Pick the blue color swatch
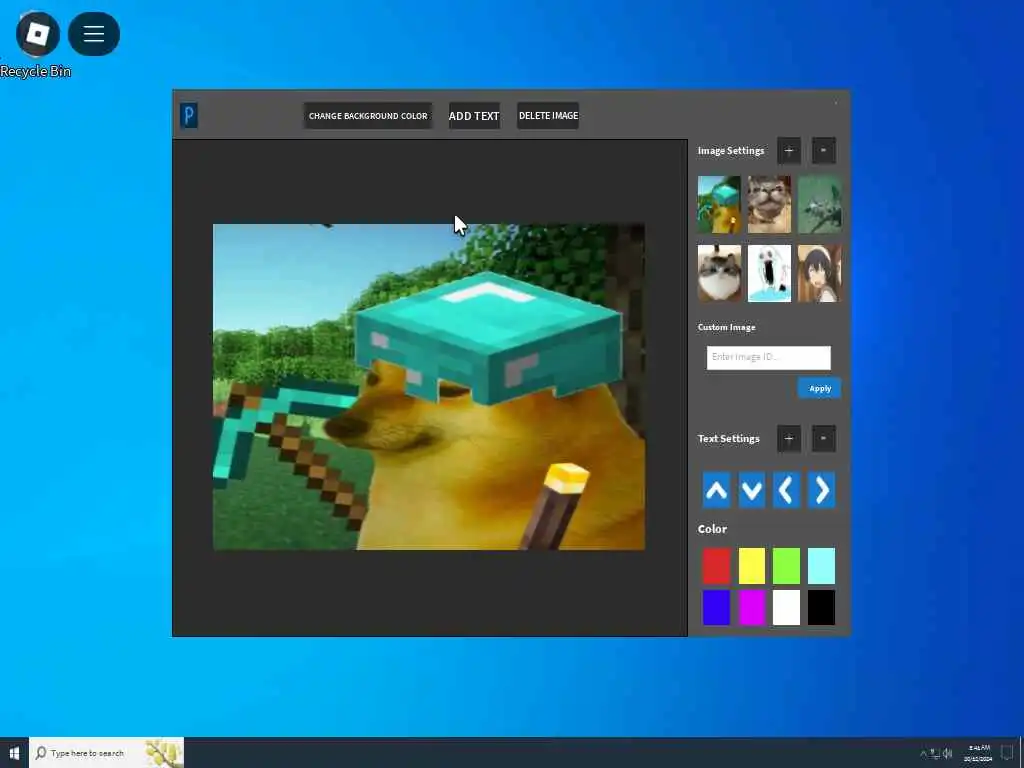 [x=716, y=607]
